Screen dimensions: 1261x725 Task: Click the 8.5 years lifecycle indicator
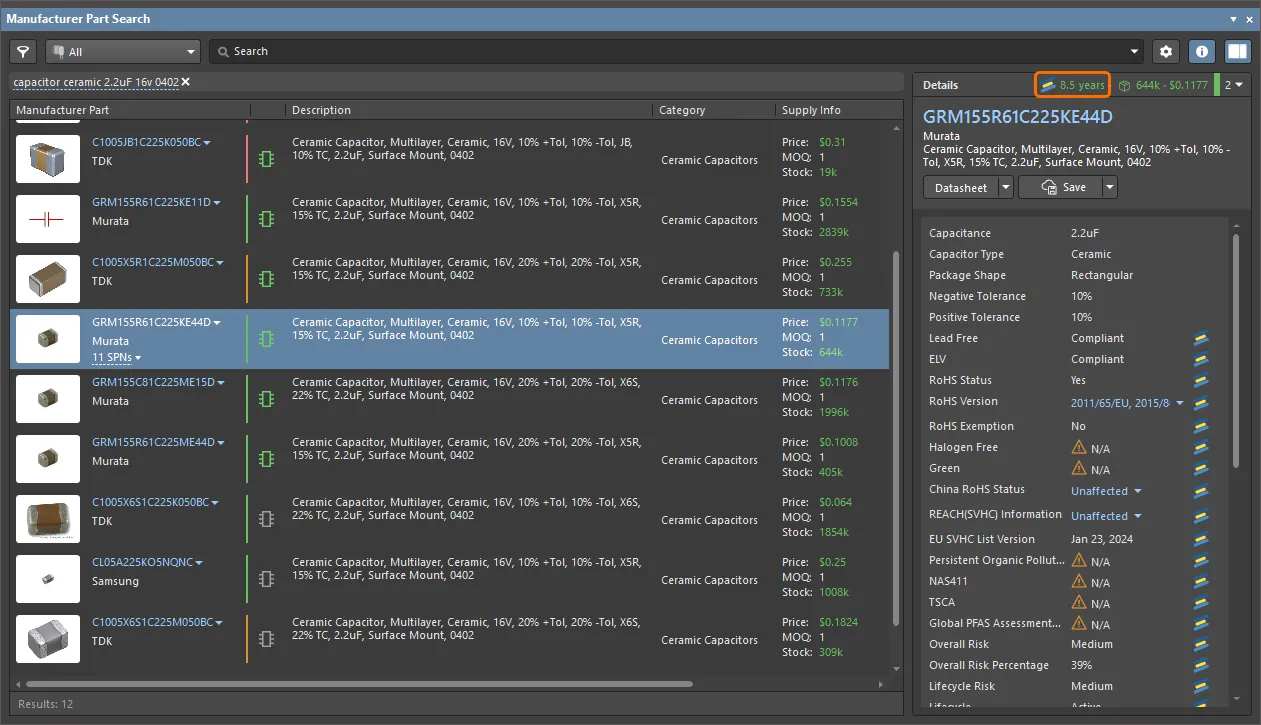[1072, 85]
